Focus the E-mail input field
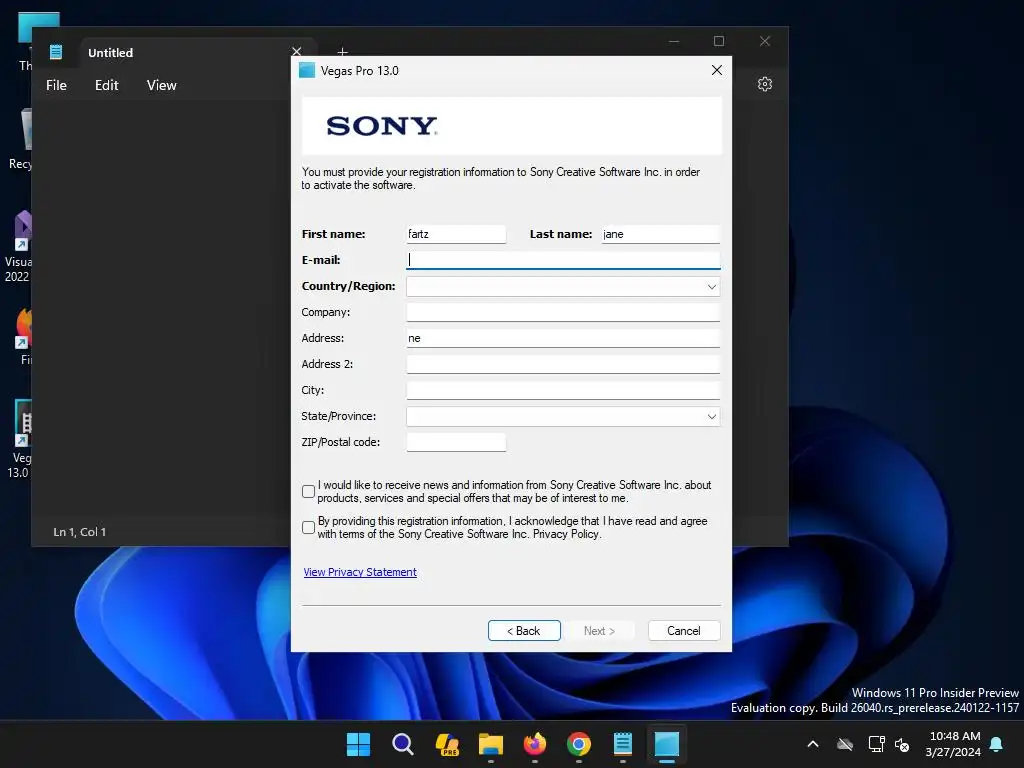The width and height of the screenshot is (1024, 768). click(563, 260)
